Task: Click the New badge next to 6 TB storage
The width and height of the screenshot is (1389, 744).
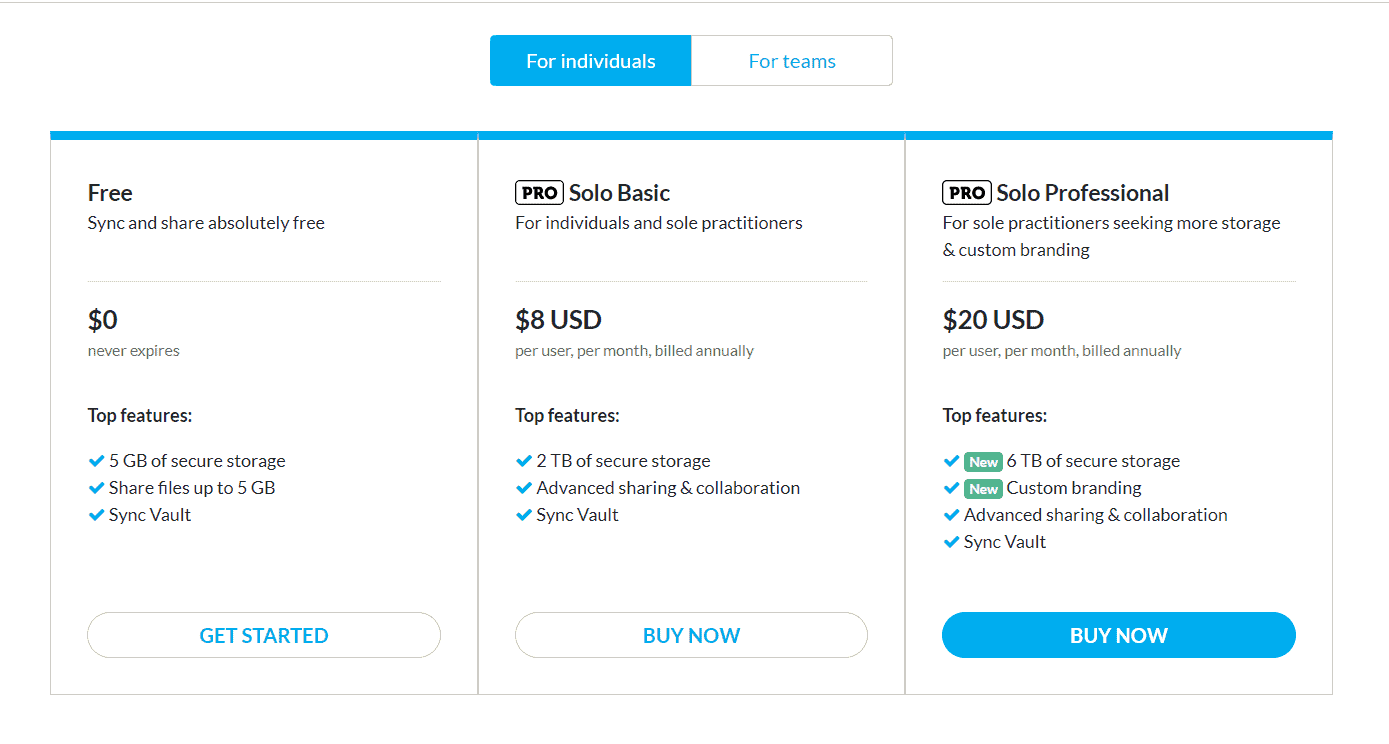Action: point(983,462)
